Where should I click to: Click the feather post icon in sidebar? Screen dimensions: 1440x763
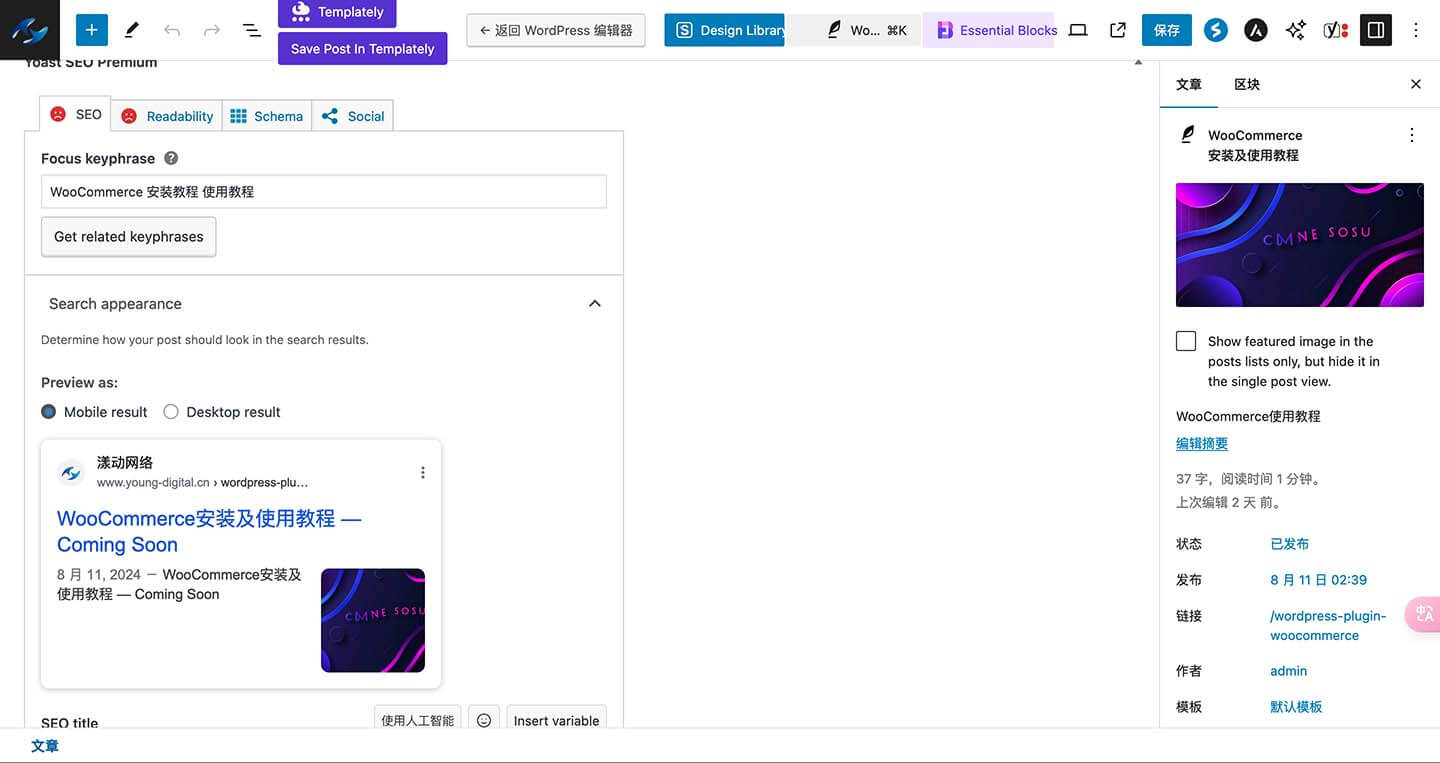[x=1188, y=134]
